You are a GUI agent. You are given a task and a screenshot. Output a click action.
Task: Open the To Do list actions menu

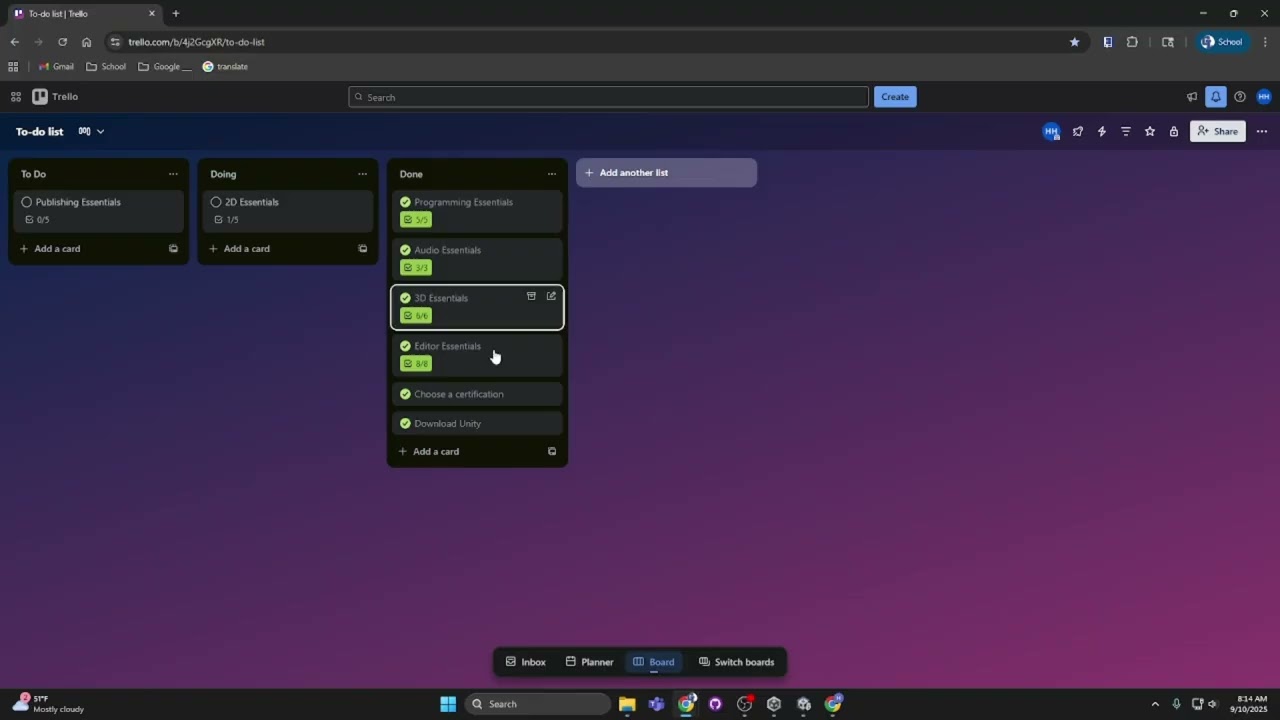[173, 174]
